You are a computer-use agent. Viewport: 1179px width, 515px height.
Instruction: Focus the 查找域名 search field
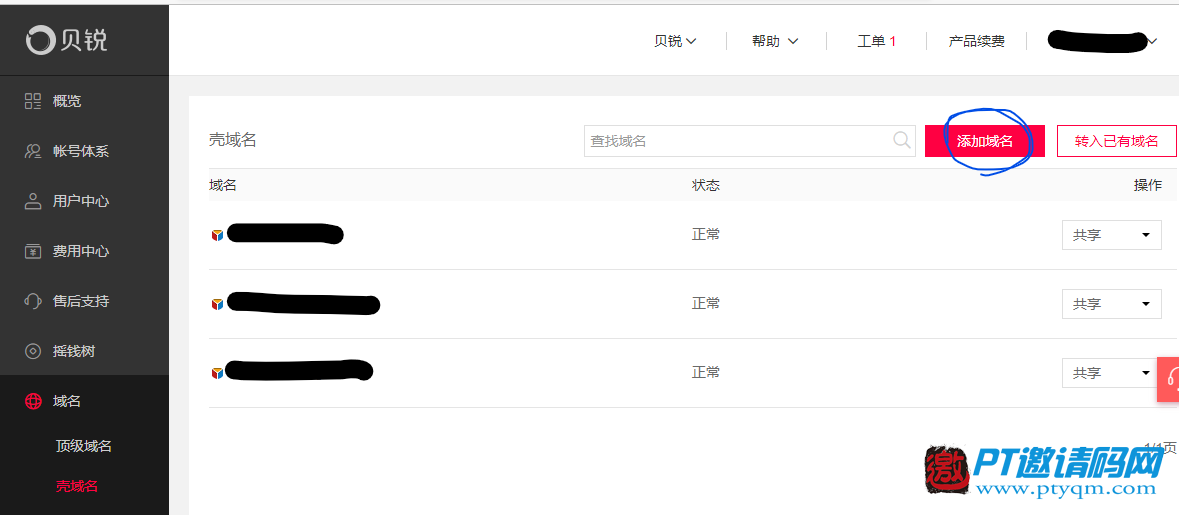pyautogui.click(x=748, y=141)
